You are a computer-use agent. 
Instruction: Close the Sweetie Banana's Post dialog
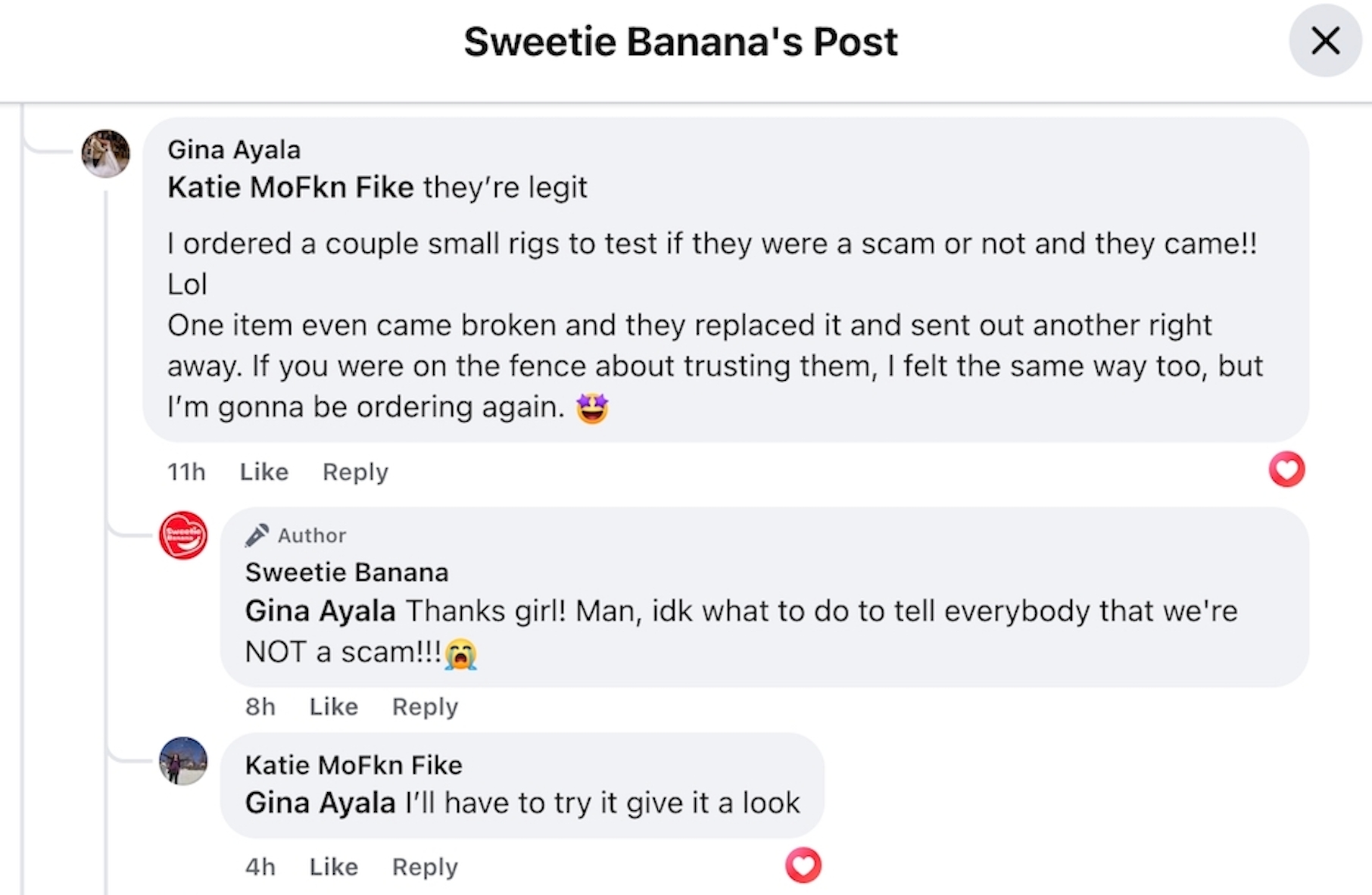1325,41
